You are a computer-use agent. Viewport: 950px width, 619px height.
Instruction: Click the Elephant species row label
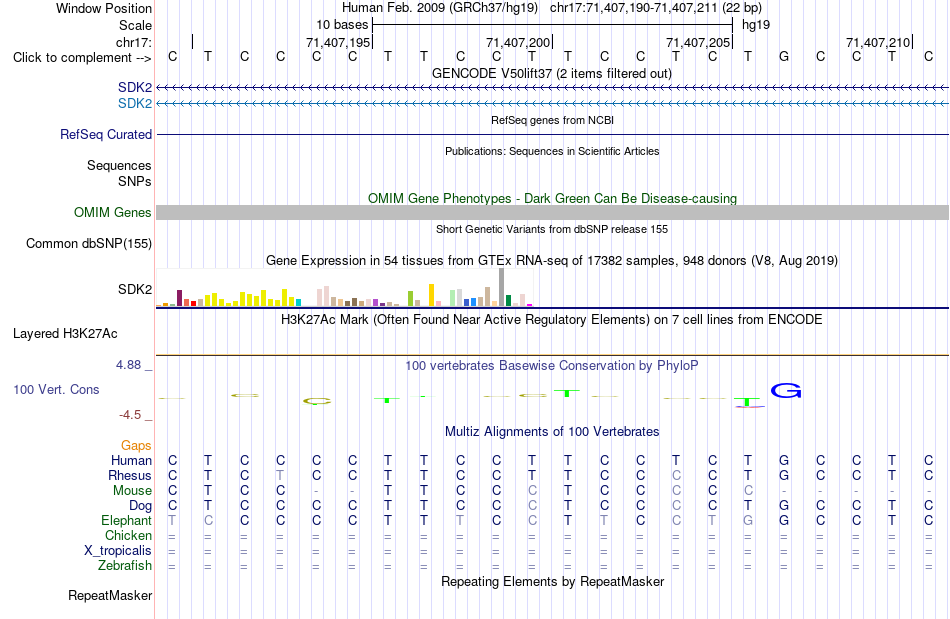point(127,520)
